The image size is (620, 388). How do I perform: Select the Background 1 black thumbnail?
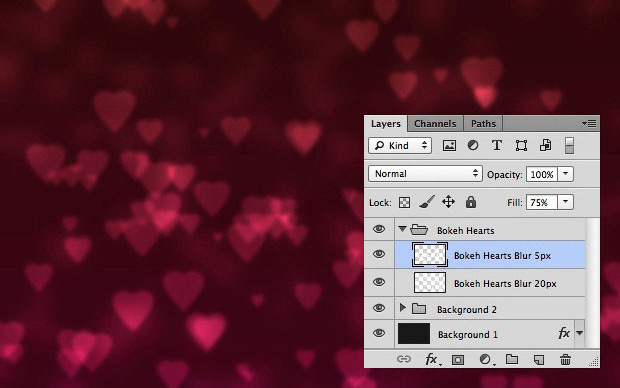pos(414,333)
